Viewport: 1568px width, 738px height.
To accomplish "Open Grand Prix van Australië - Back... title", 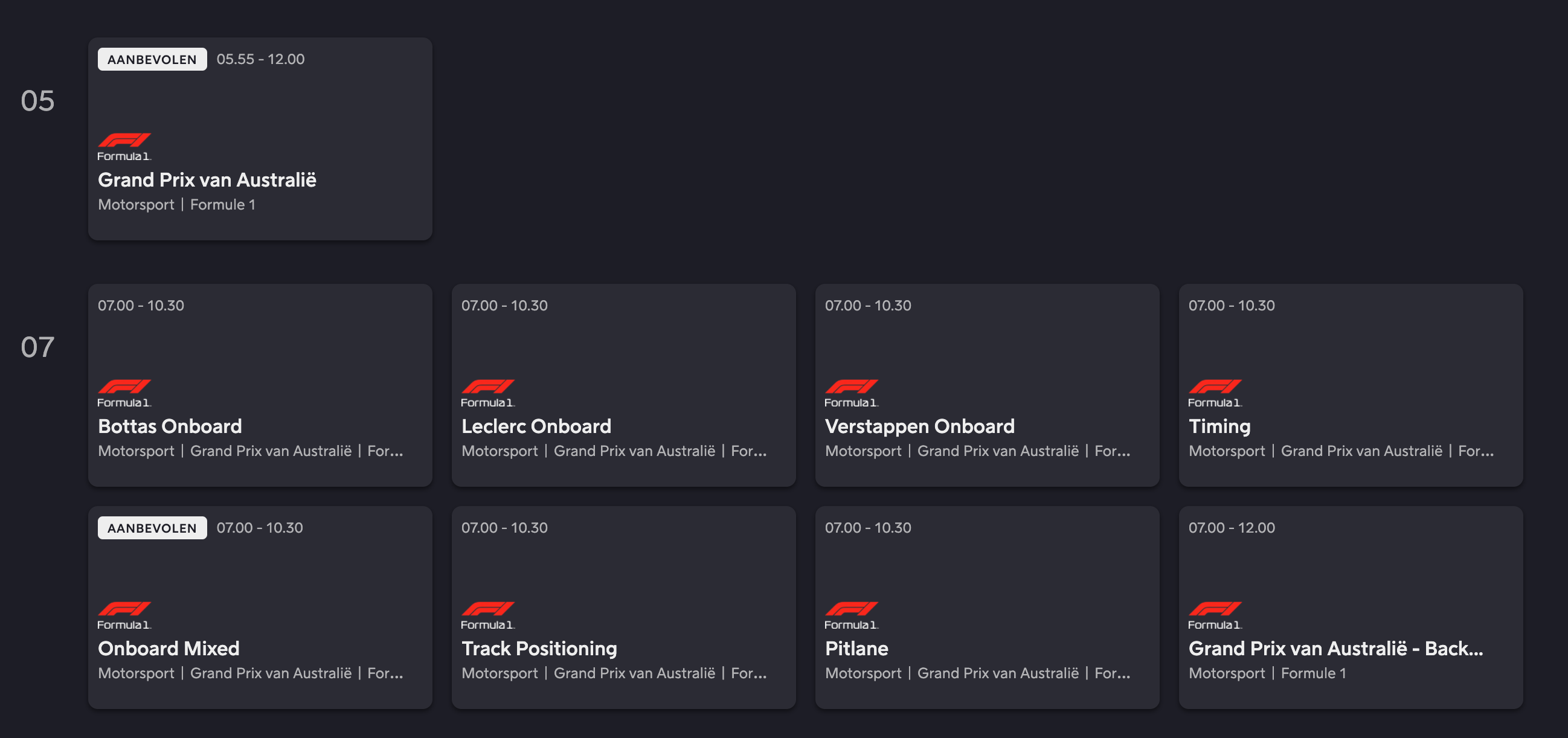I will (x=1335, y=648).
